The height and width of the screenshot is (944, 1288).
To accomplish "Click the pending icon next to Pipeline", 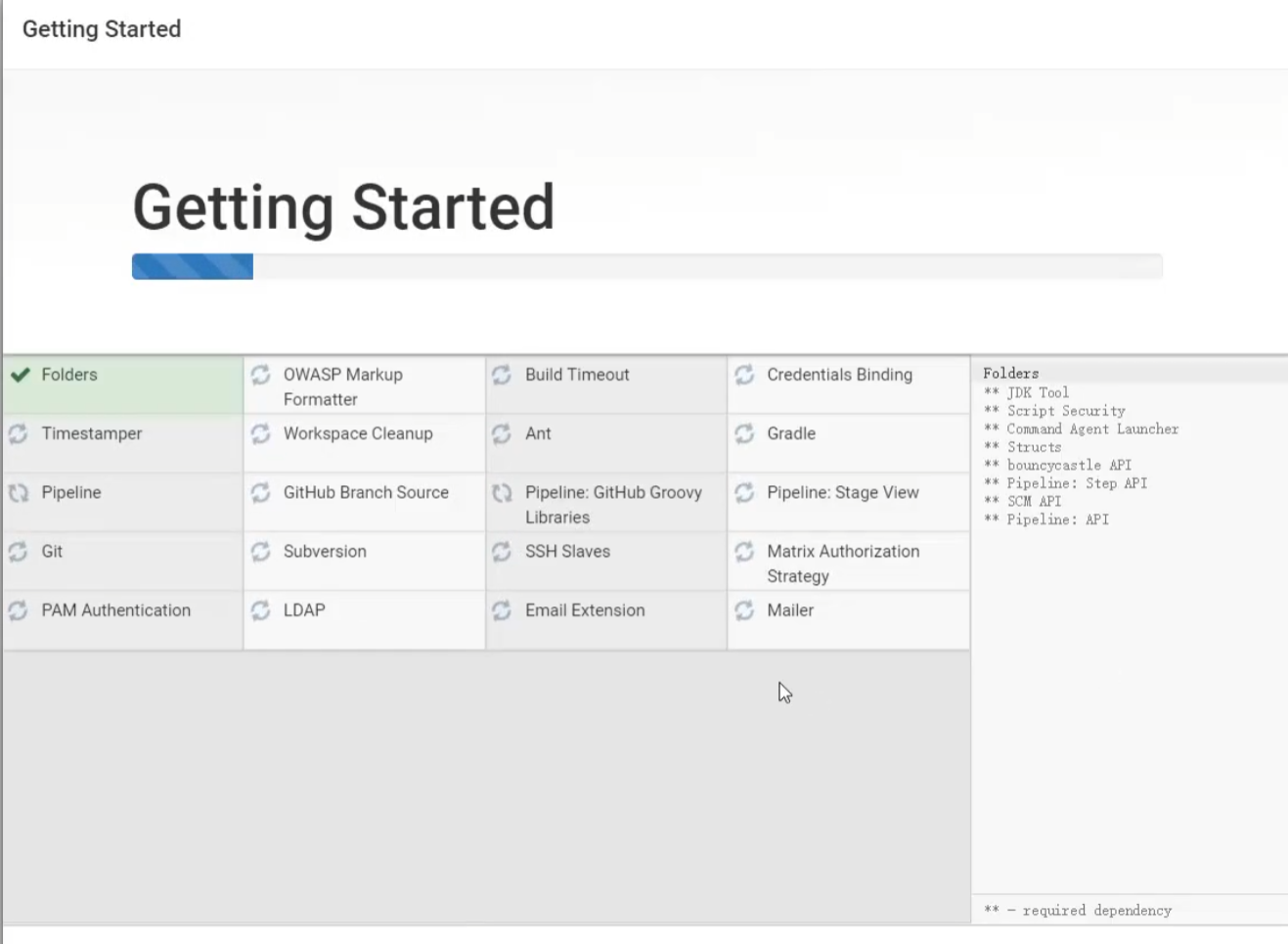I will [x=19, y=493].
